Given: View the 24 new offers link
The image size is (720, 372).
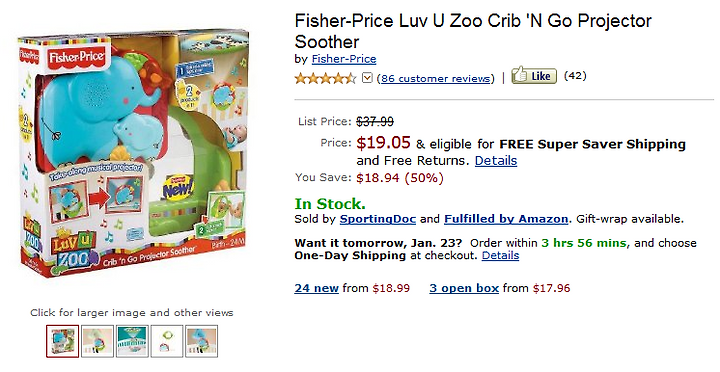Looking at the screenshot, I should [x=316, y=288].
